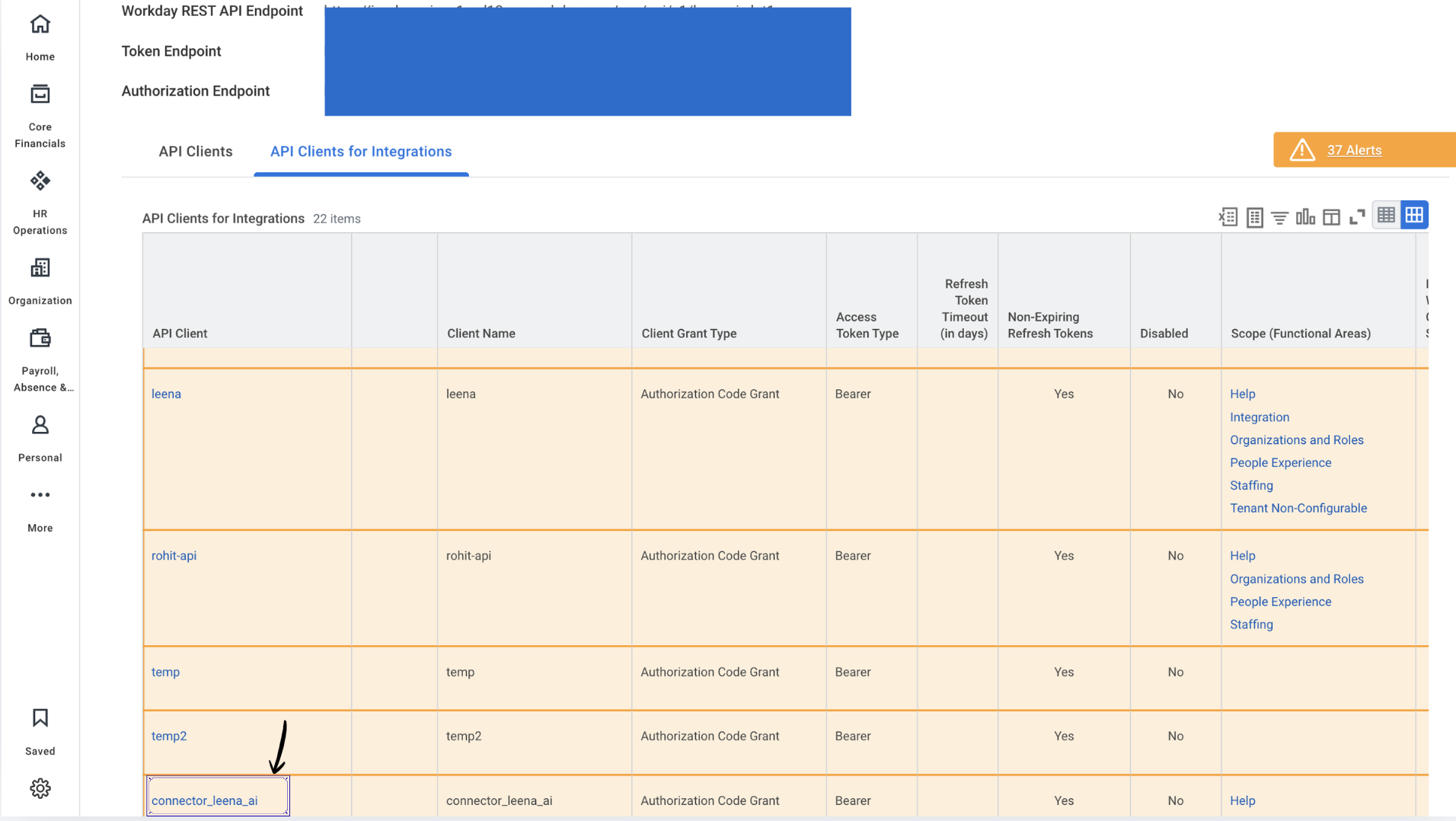This screenshot has height=821, width=1456.
Task: Open Payroll, Absence sidebar item
Action: (x=40, y=360)
